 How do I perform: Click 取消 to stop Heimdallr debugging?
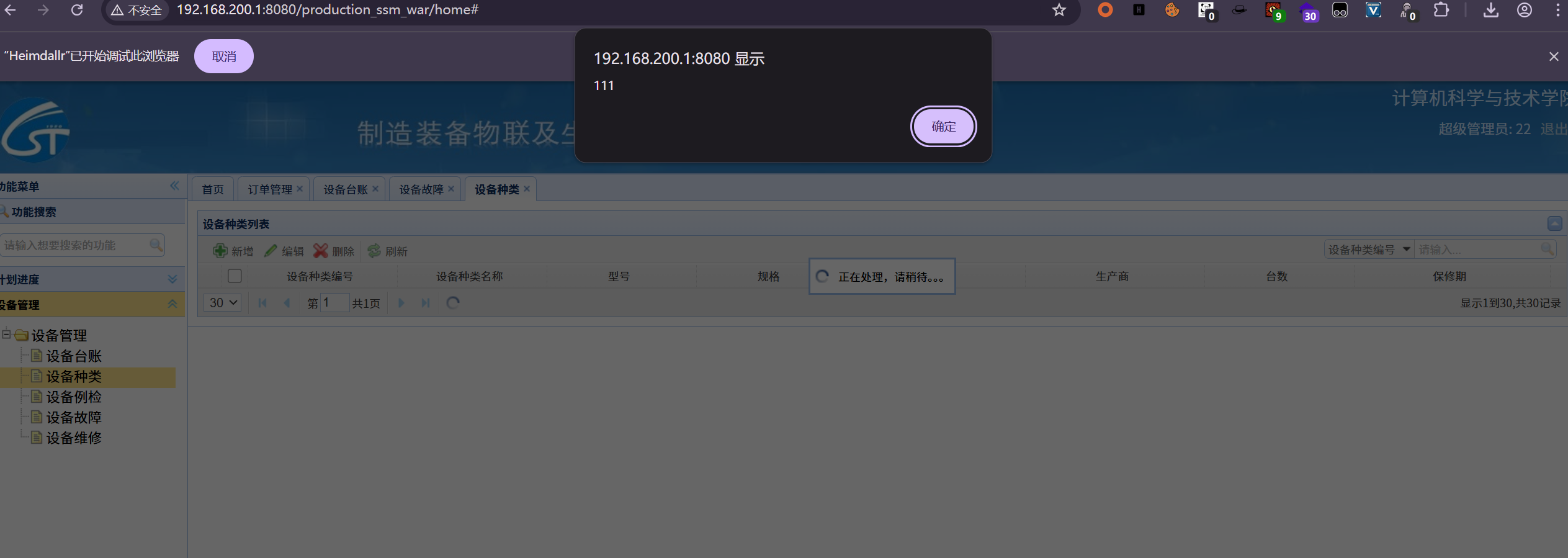click(224, 56)
